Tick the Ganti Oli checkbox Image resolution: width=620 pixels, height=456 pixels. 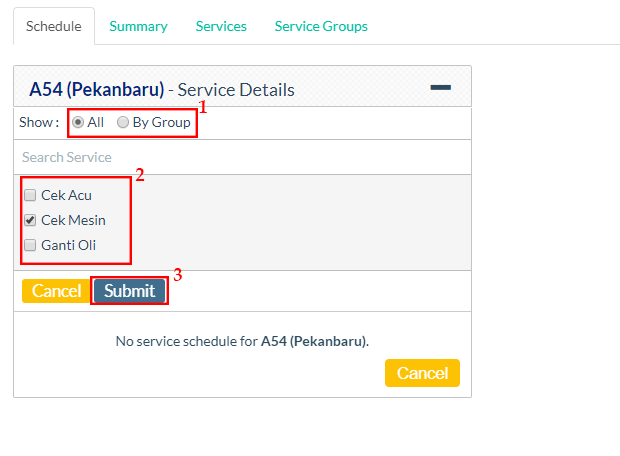[30, 245]
